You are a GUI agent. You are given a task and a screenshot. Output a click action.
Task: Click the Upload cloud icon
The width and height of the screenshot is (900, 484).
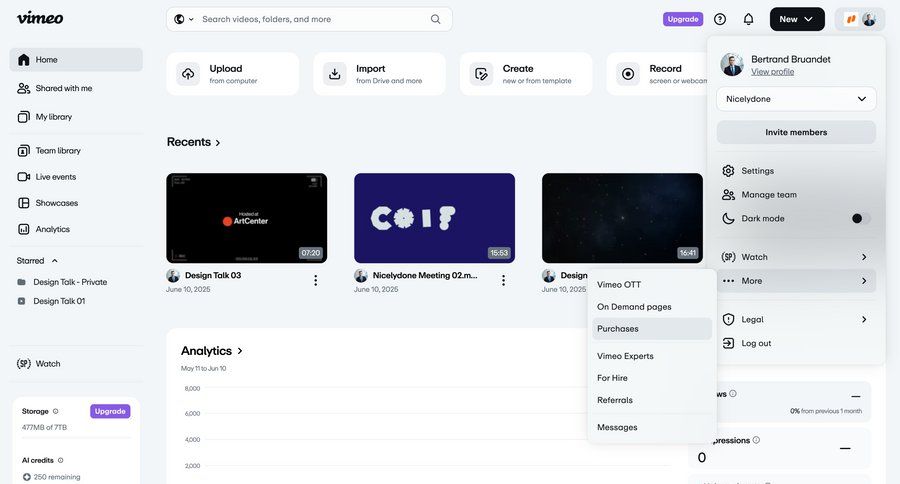tap(188, 74)
